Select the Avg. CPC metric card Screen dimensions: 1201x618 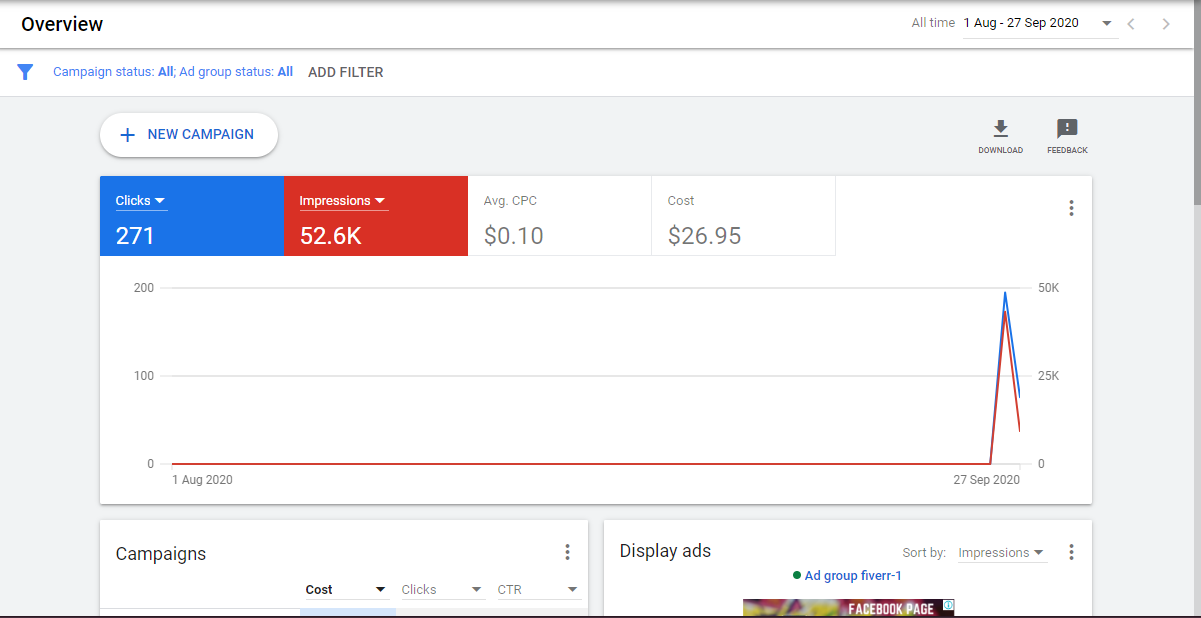[558, 216]
